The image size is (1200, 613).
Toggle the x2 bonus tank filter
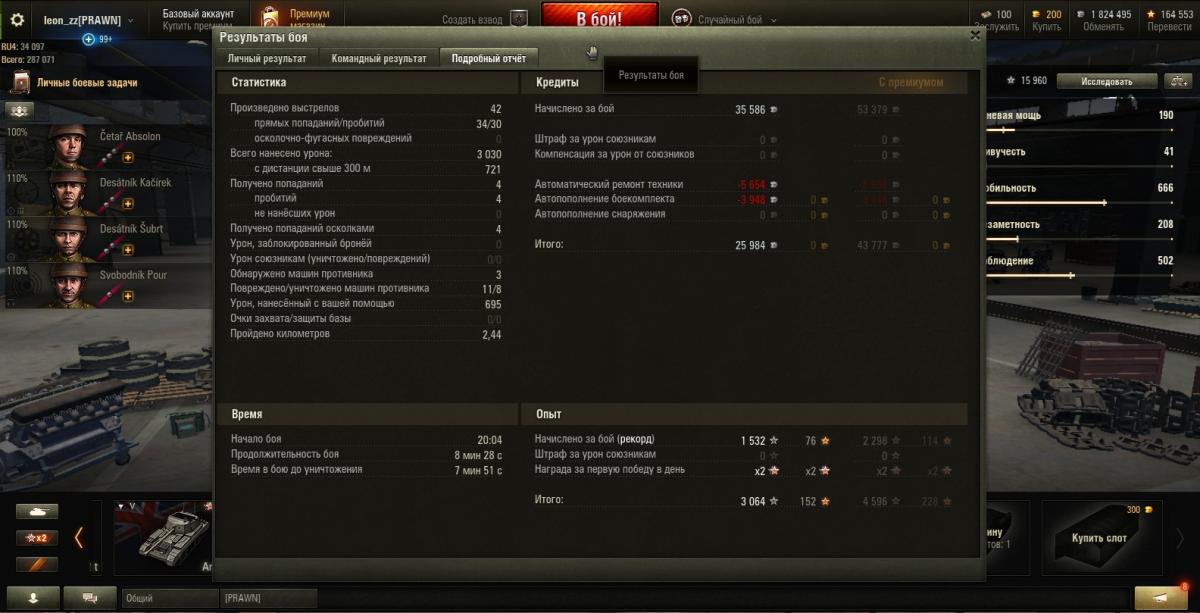pyautogui.click(x=37, y=538)
